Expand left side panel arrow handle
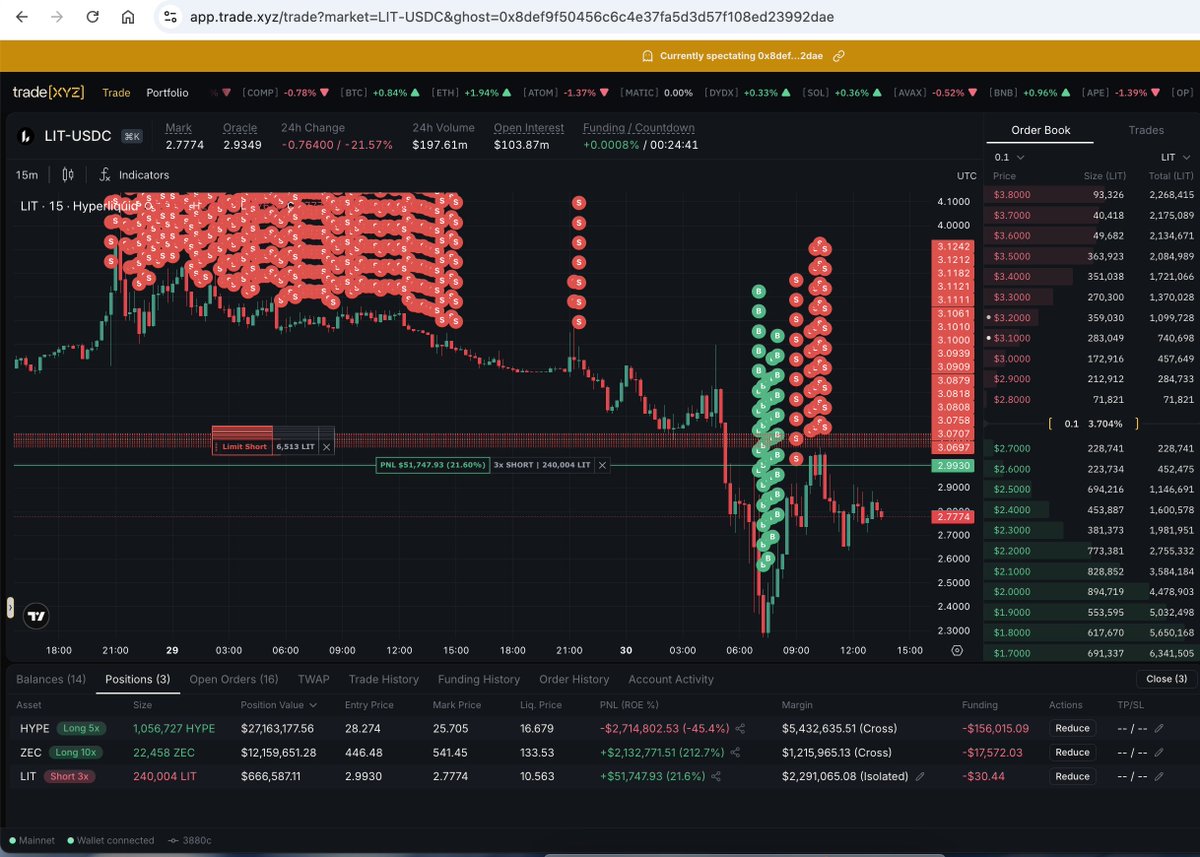Viewport: 1200px width, 857px height. [10, 606]
